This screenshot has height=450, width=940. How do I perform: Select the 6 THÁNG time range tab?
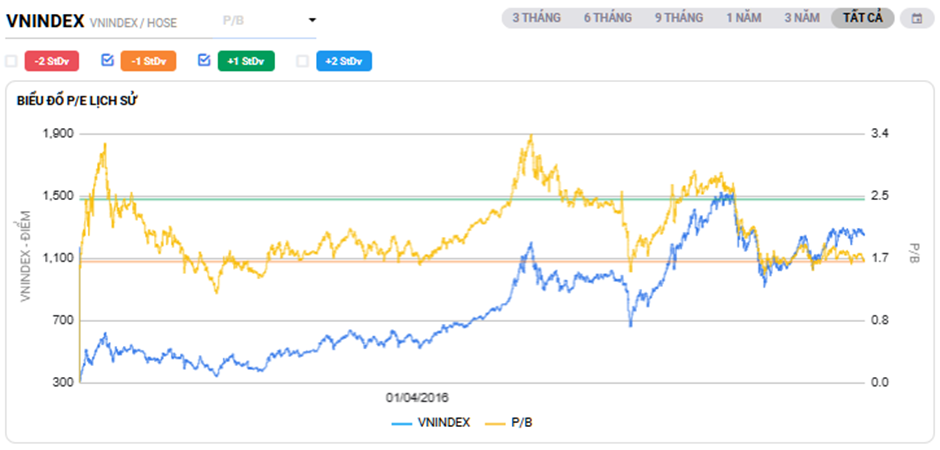[608, 18]
